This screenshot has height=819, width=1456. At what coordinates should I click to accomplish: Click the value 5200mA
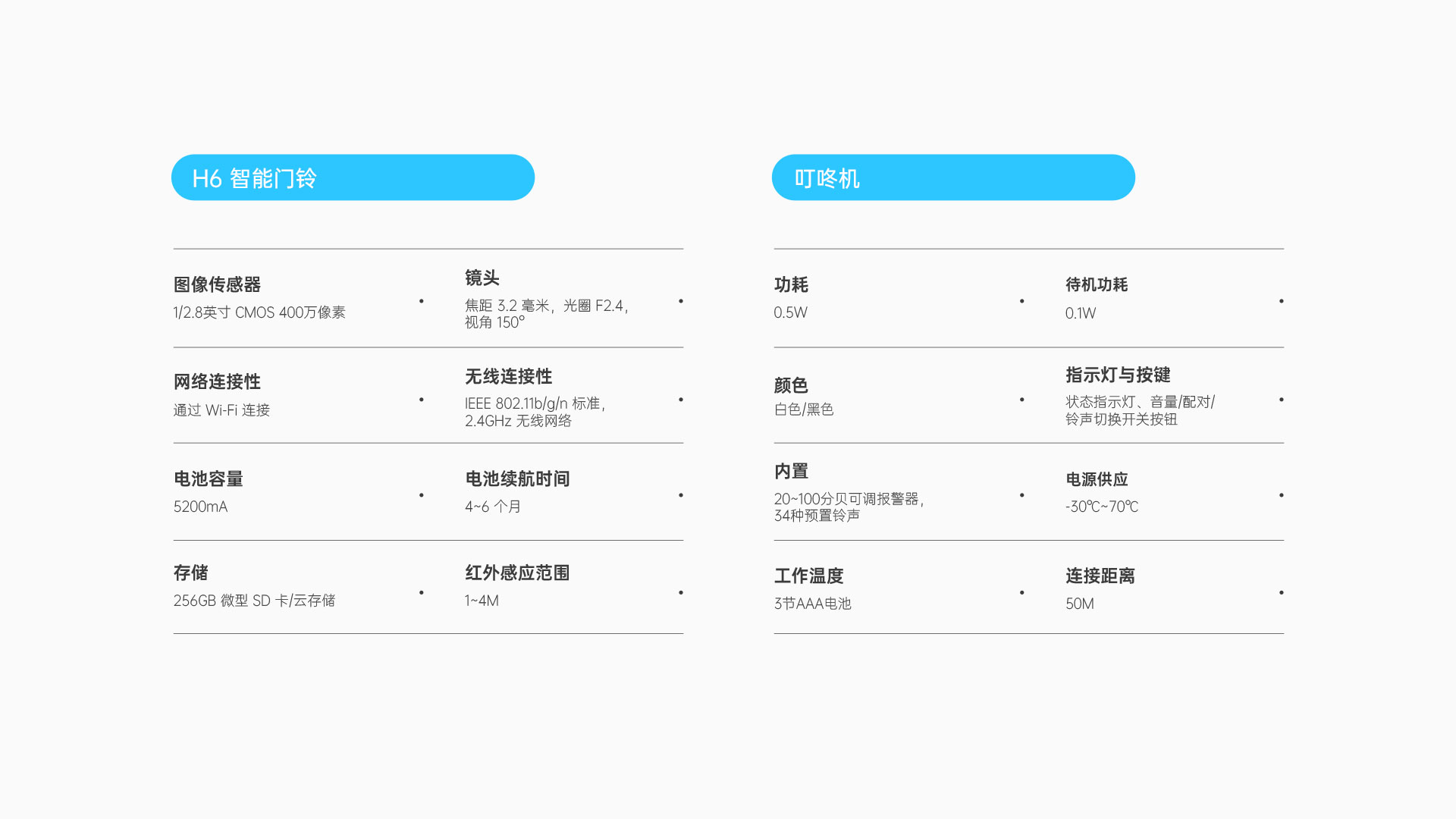click(200, 507)
